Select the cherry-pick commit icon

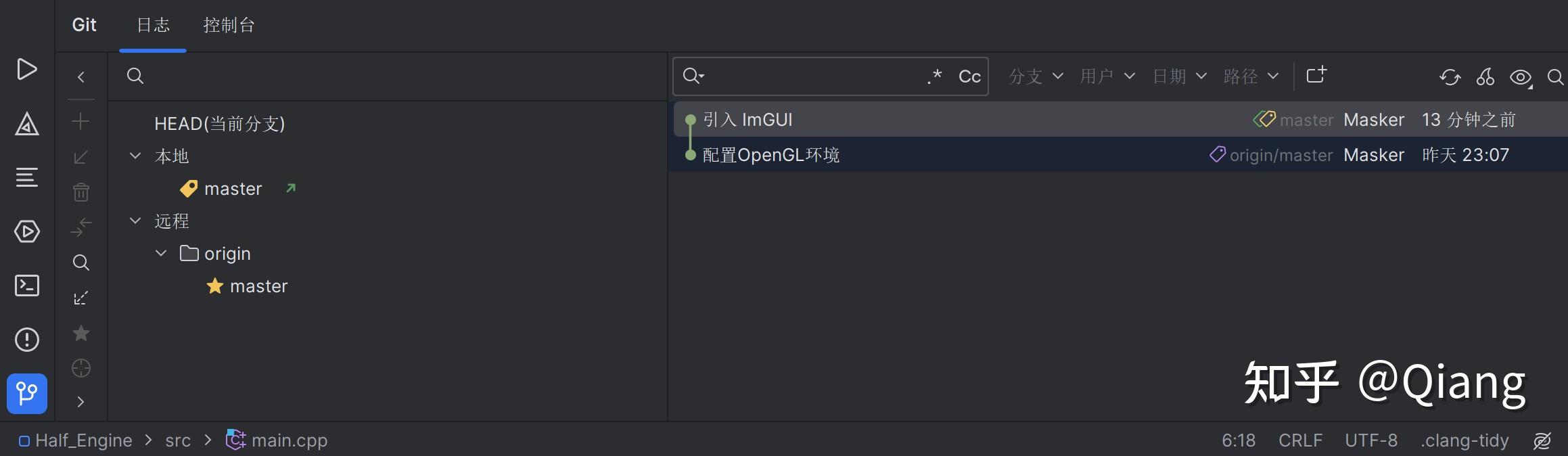[x=1485, y=77]
